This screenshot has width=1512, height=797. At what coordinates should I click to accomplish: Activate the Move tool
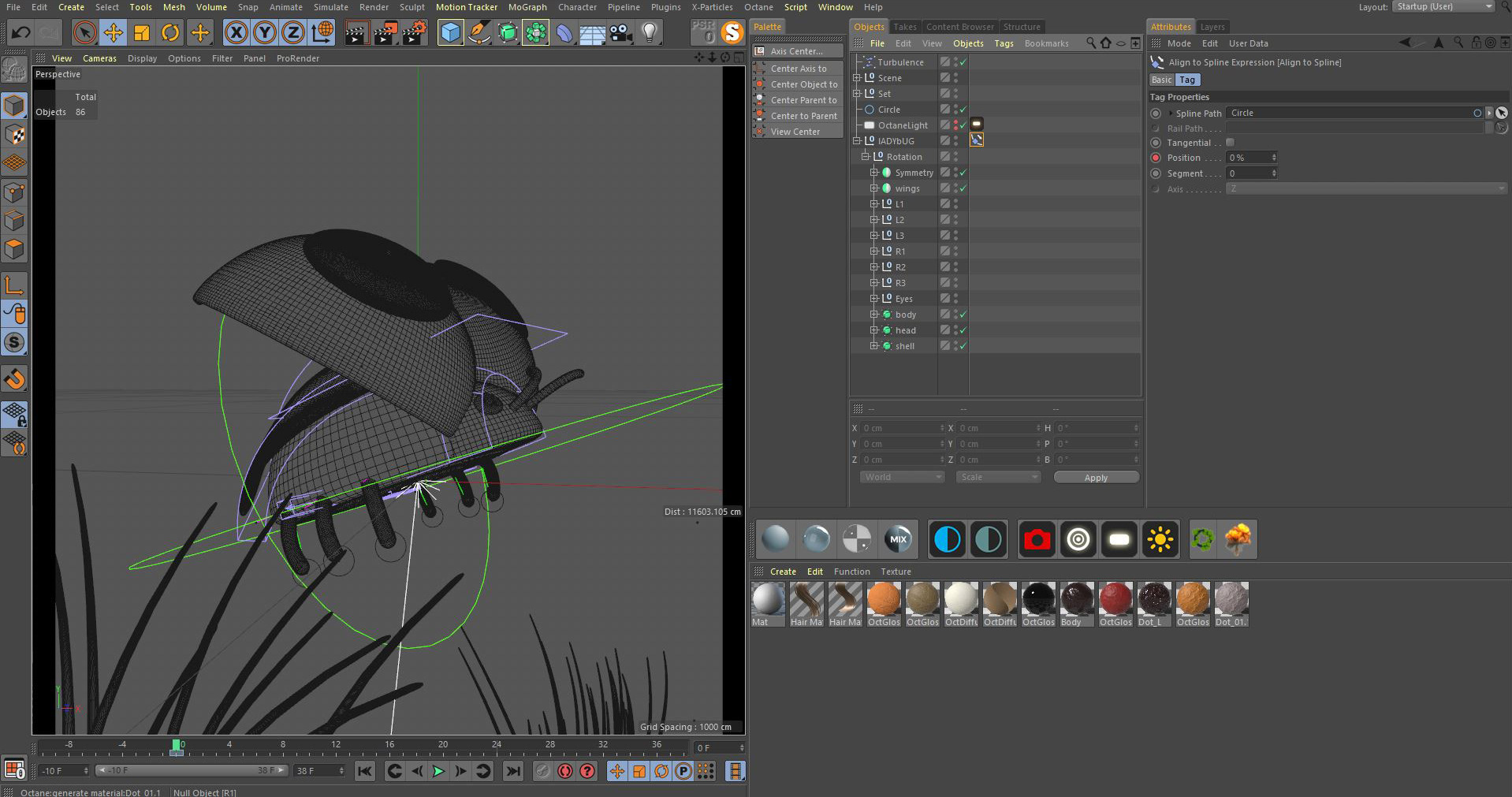113,32
